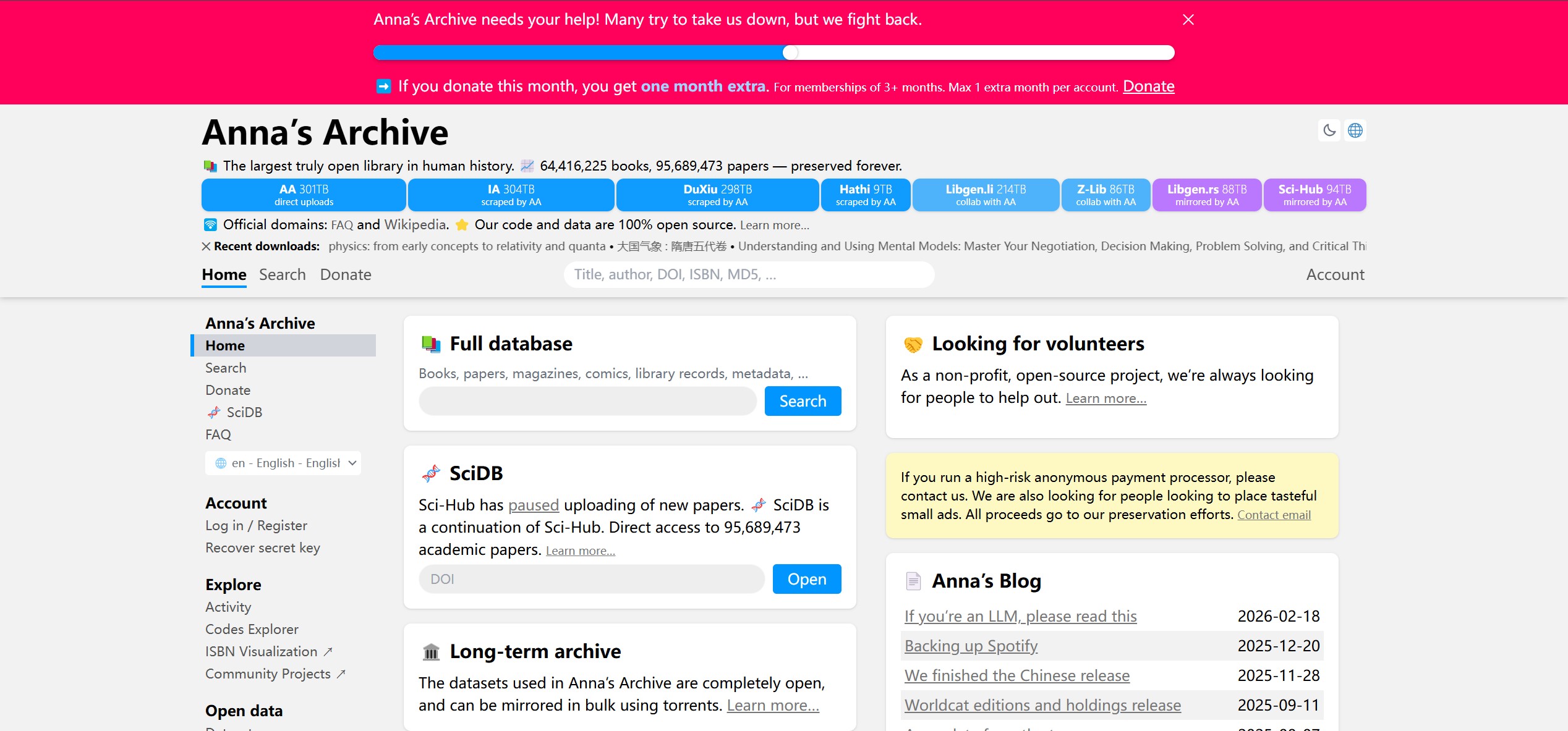Open the Wikipedia official domains link
The height and width of the screenshot is (731, 1568).
[414, 225]
